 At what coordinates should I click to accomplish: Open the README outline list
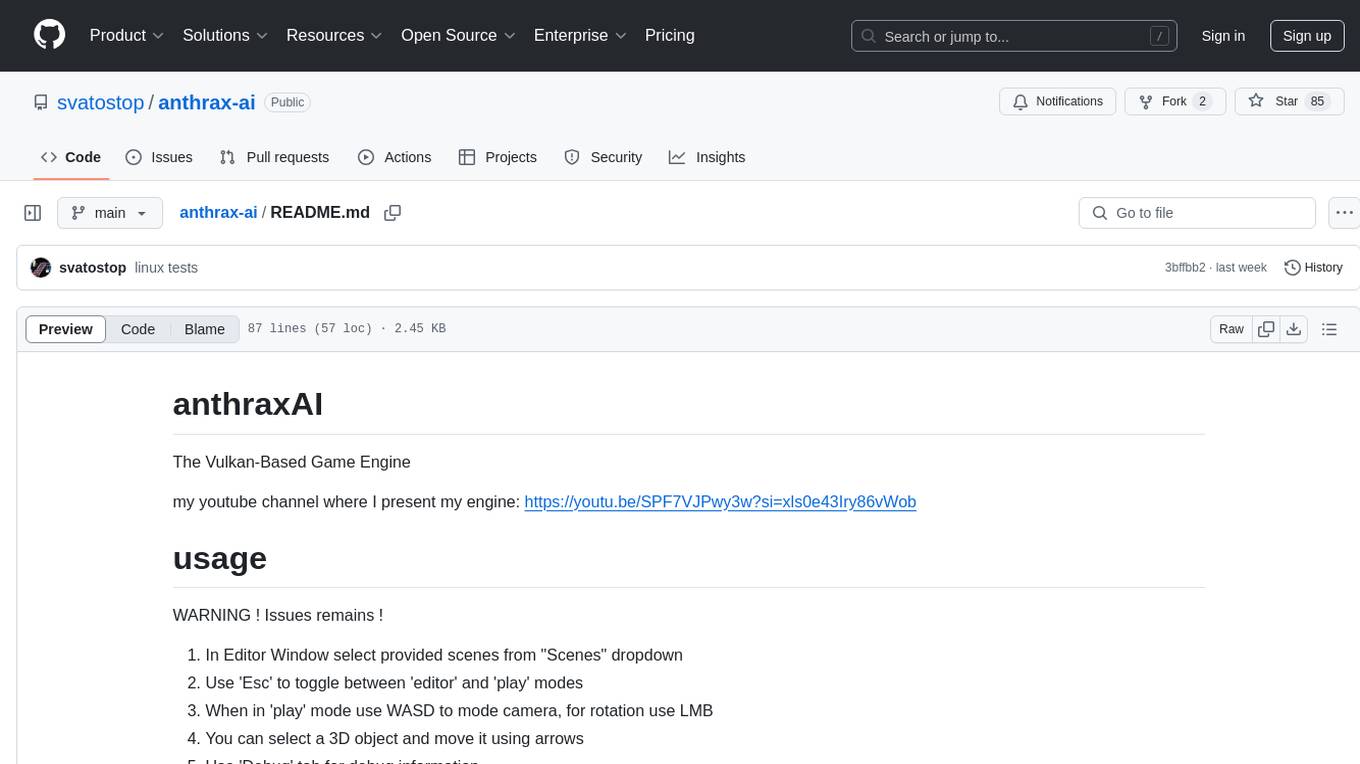(1329, 329)
